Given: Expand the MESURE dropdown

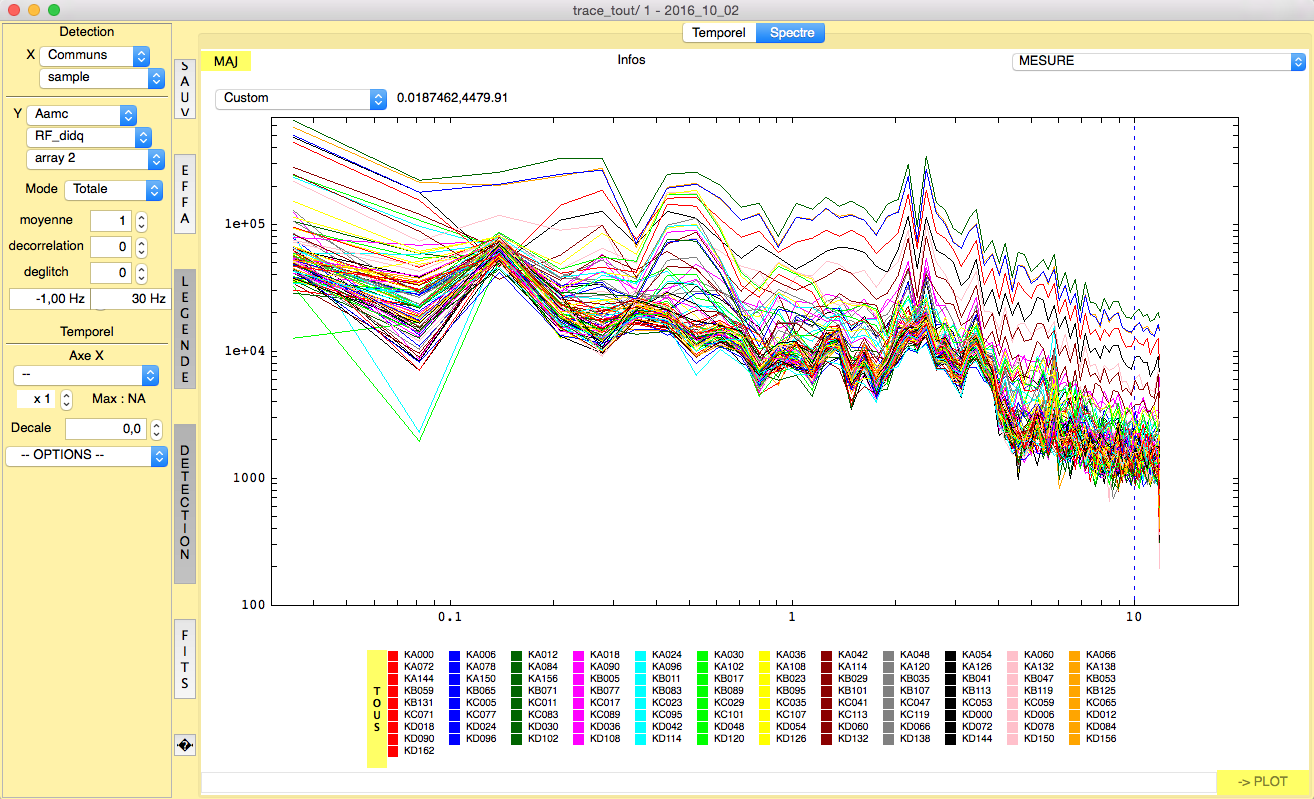Looking at the screenshot, I should (x=1159, y=61).
